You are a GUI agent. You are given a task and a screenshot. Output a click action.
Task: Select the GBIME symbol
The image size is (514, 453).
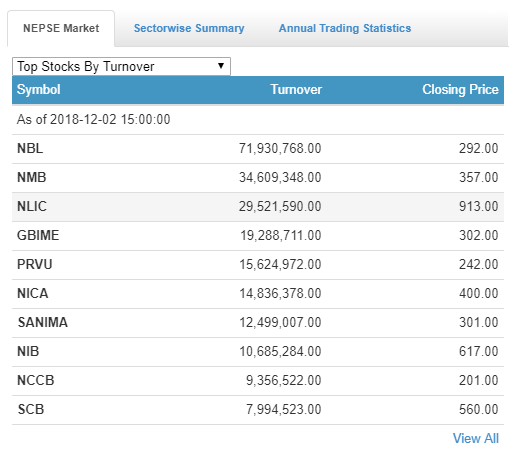[x=38, y=235]
